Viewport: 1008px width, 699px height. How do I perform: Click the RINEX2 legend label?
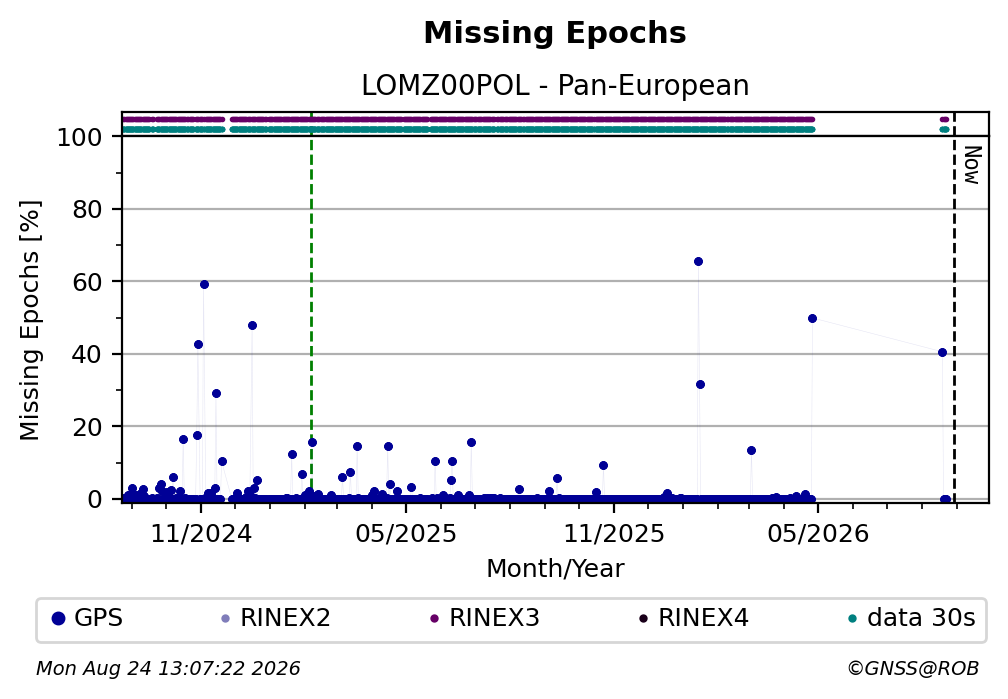pos(285,618)
